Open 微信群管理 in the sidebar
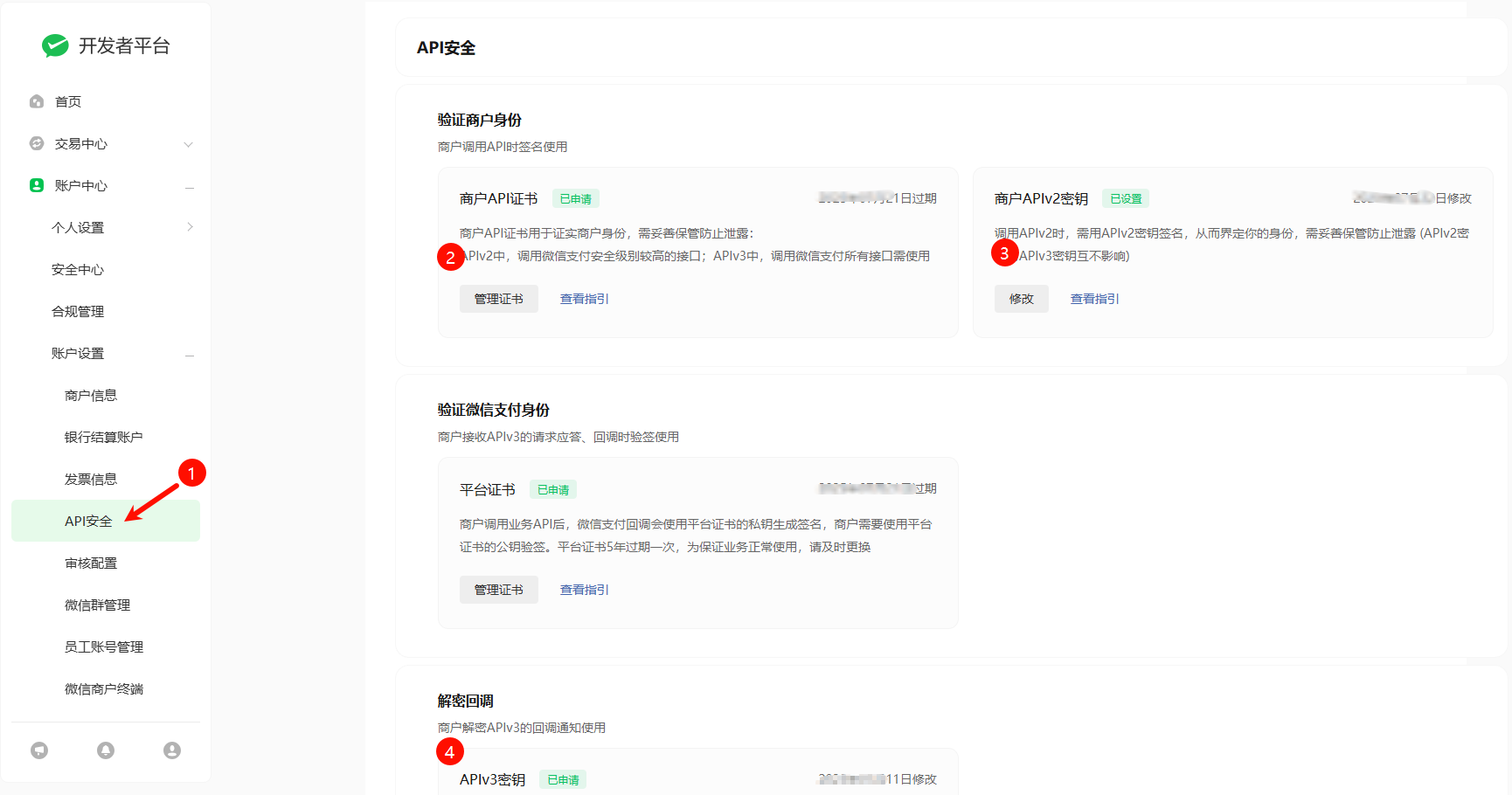The width and height of the screenshot is (1512, 795). (98, 605)
